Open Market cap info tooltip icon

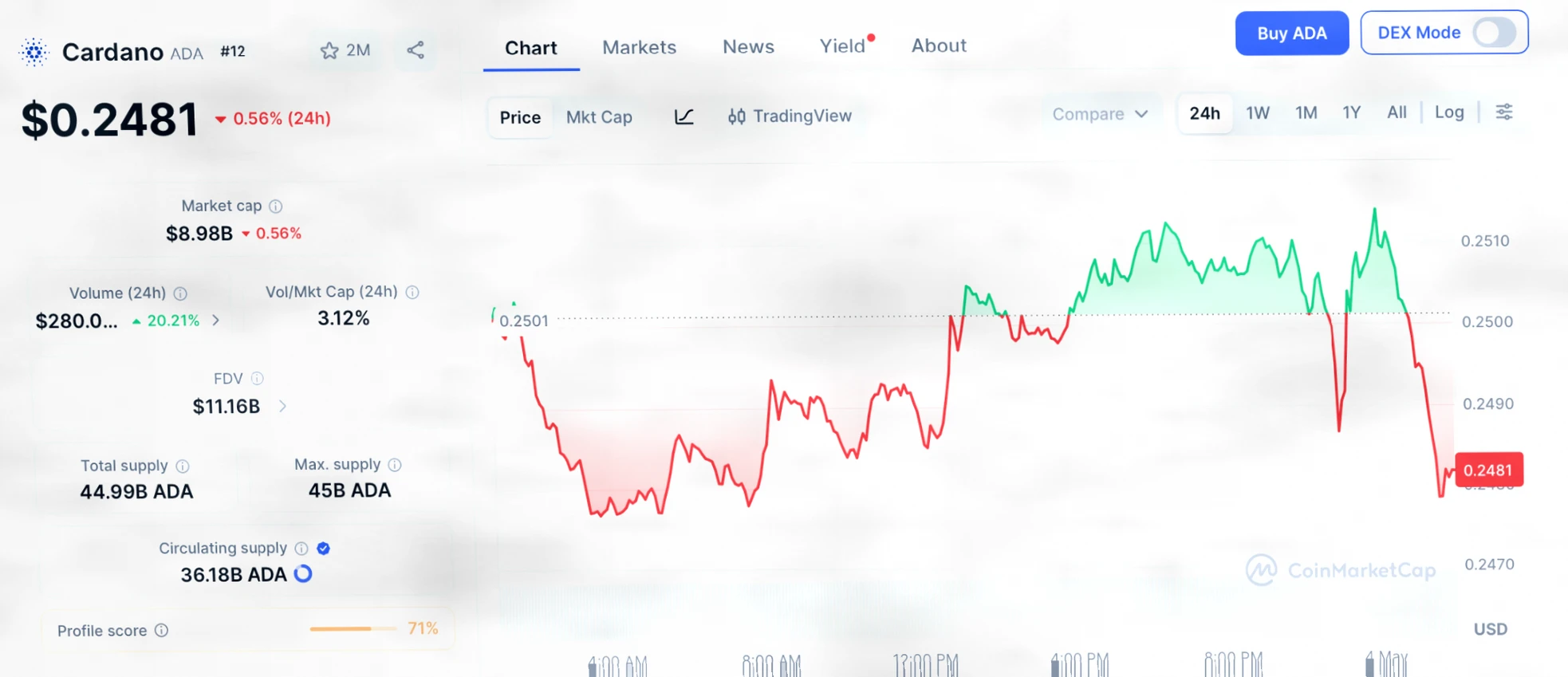276,207
